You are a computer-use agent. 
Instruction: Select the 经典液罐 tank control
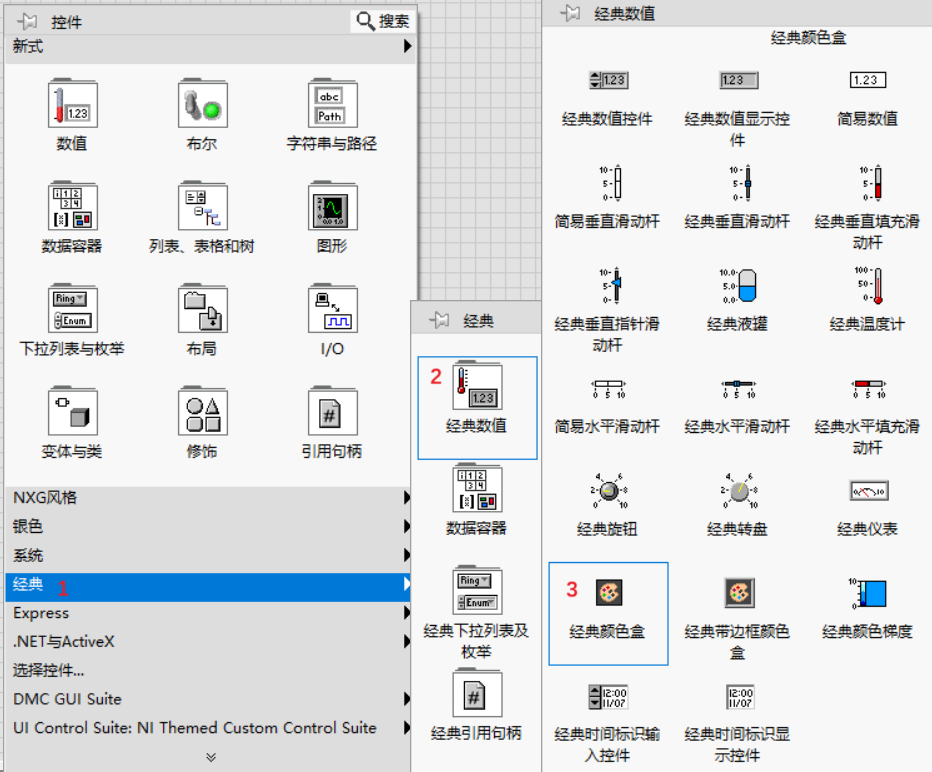[x=738, y=285]
